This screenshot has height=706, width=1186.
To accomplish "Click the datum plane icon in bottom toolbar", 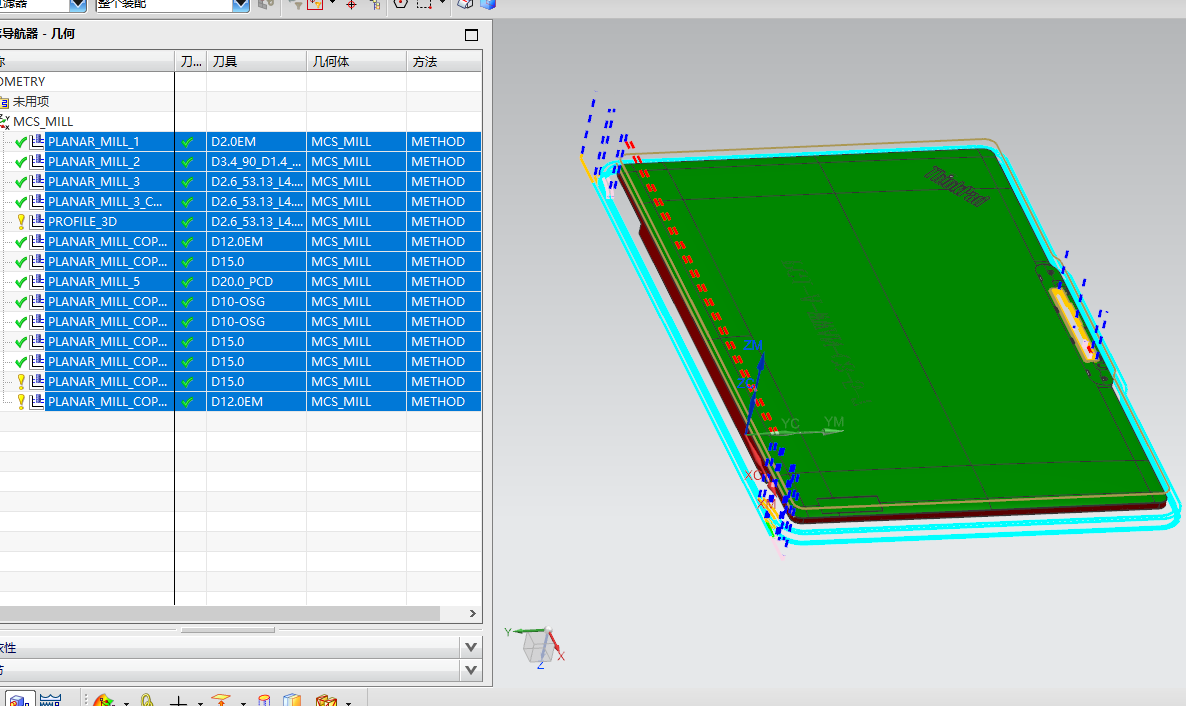I will [221, 700].
